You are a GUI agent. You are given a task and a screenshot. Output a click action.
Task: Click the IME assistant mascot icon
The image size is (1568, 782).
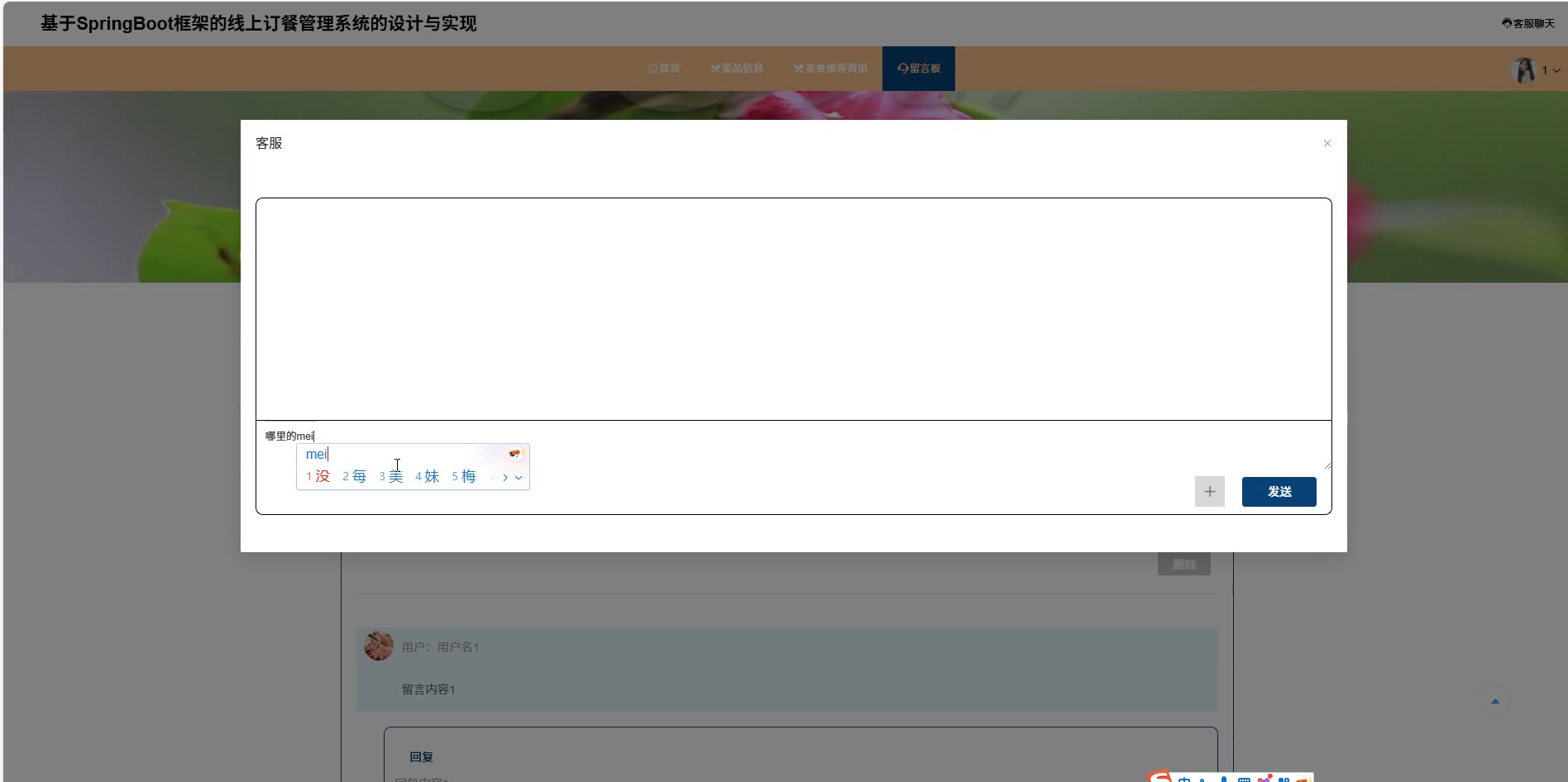[516, 453]
